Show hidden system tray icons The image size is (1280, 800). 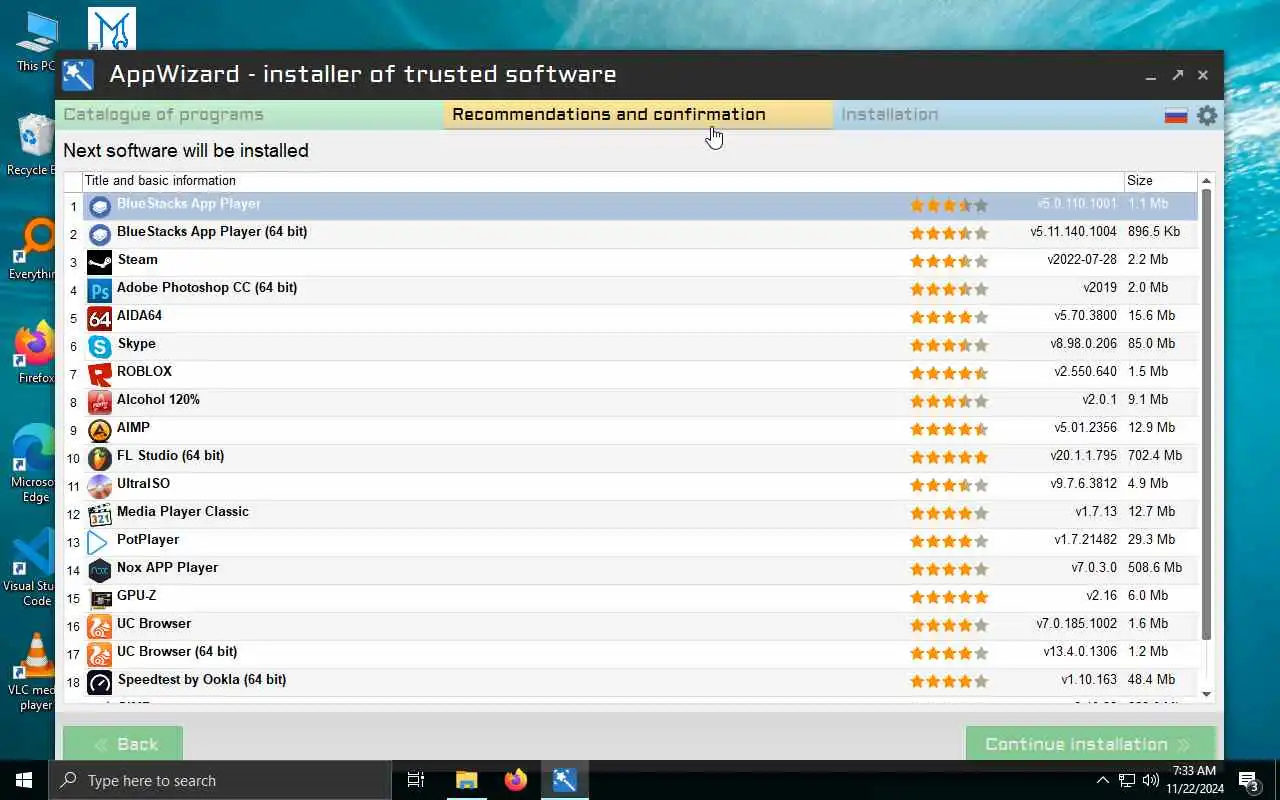pyautogui.click(x=1102, y=780)
